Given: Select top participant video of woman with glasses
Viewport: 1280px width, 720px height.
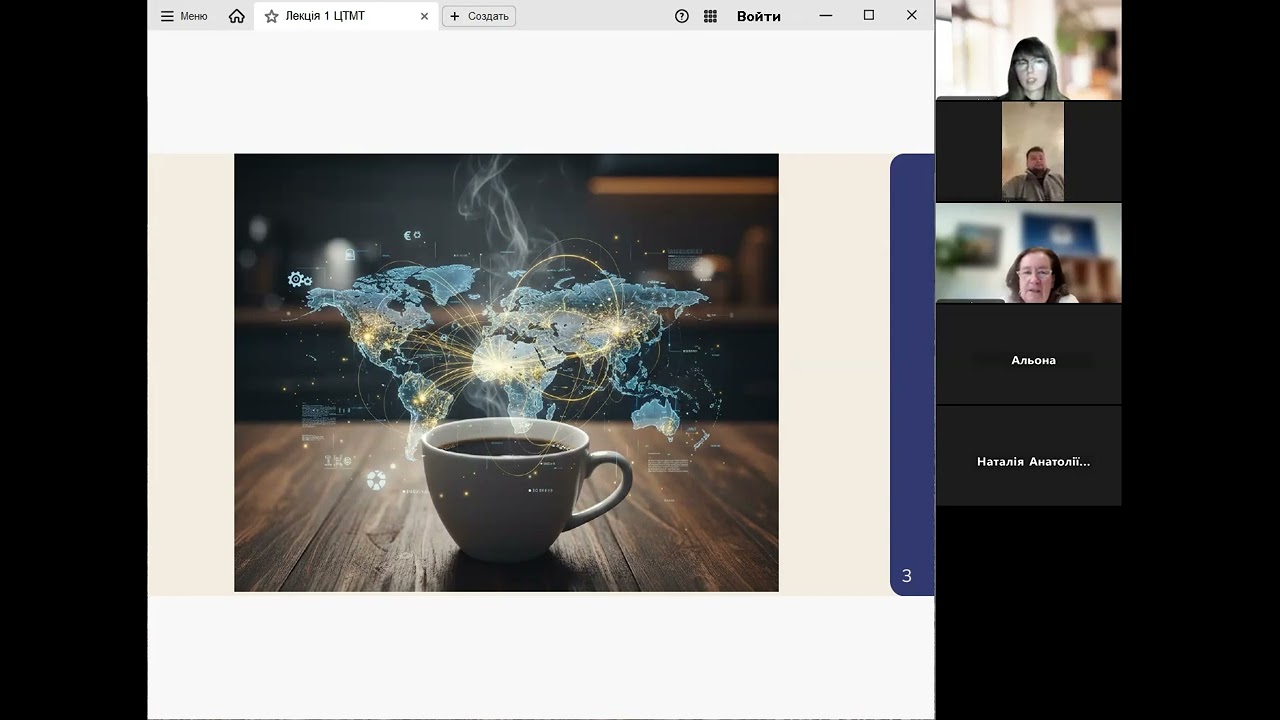Looking at the screenshot, I should [x=1029, y=50].
